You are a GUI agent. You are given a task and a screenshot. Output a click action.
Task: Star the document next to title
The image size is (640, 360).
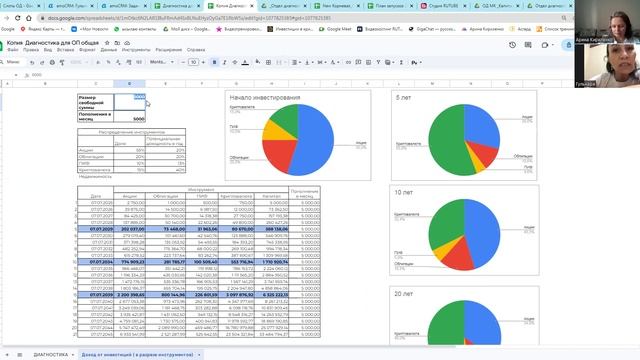pos(107,42)
